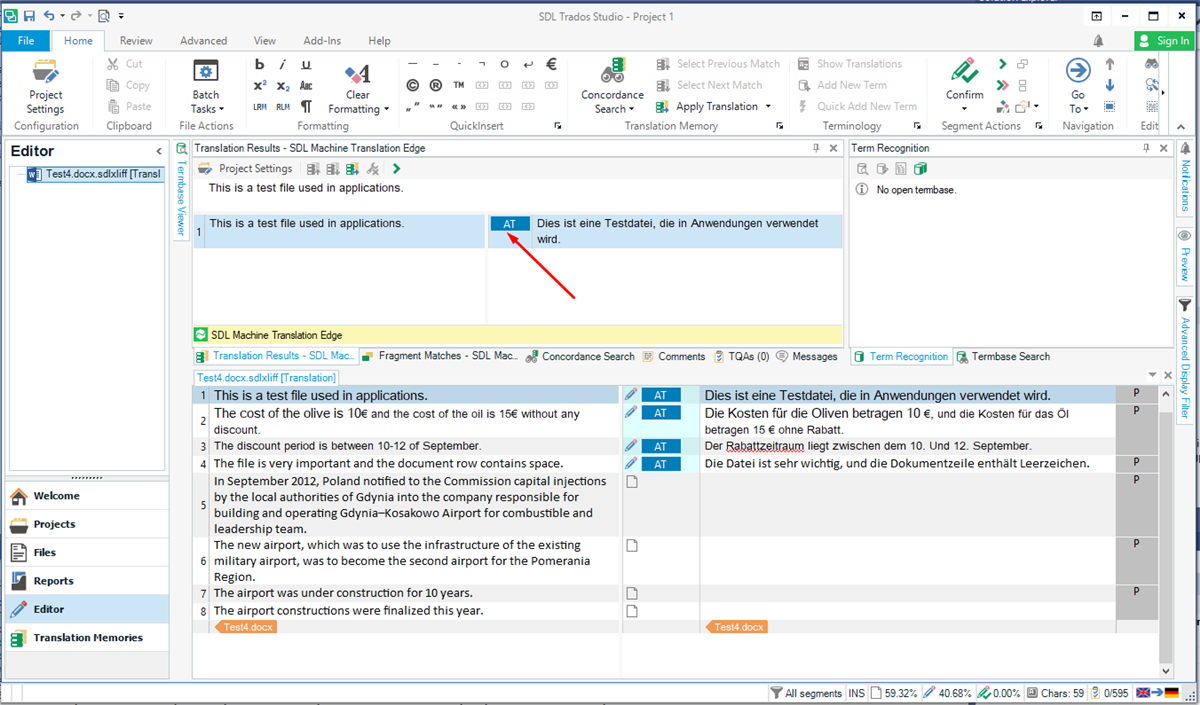The image size is (1200, 705).
Task: Switch to the Concordance Search tab
Action: [581, 356]
